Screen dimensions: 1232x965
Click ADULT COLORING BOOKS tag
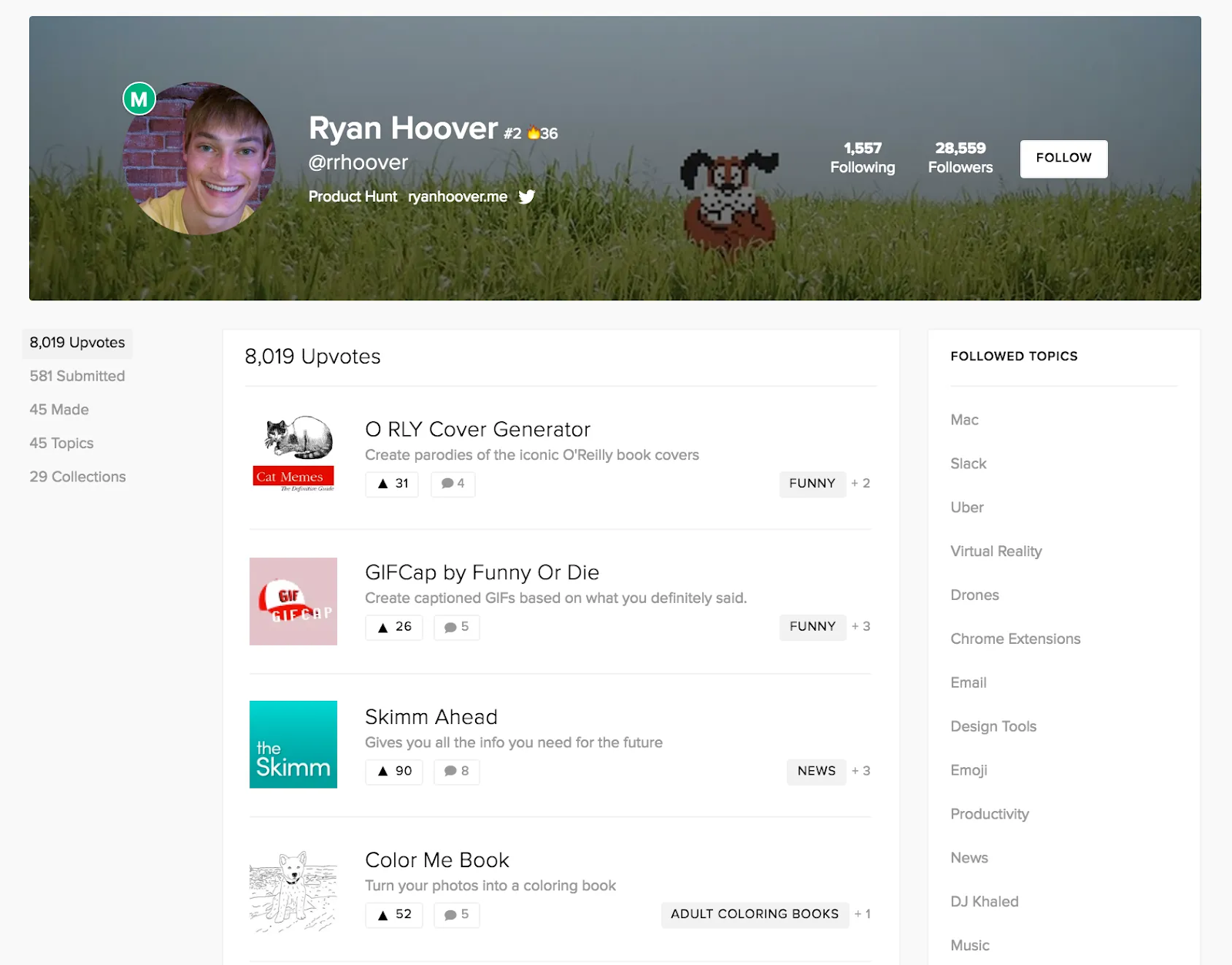755,914
